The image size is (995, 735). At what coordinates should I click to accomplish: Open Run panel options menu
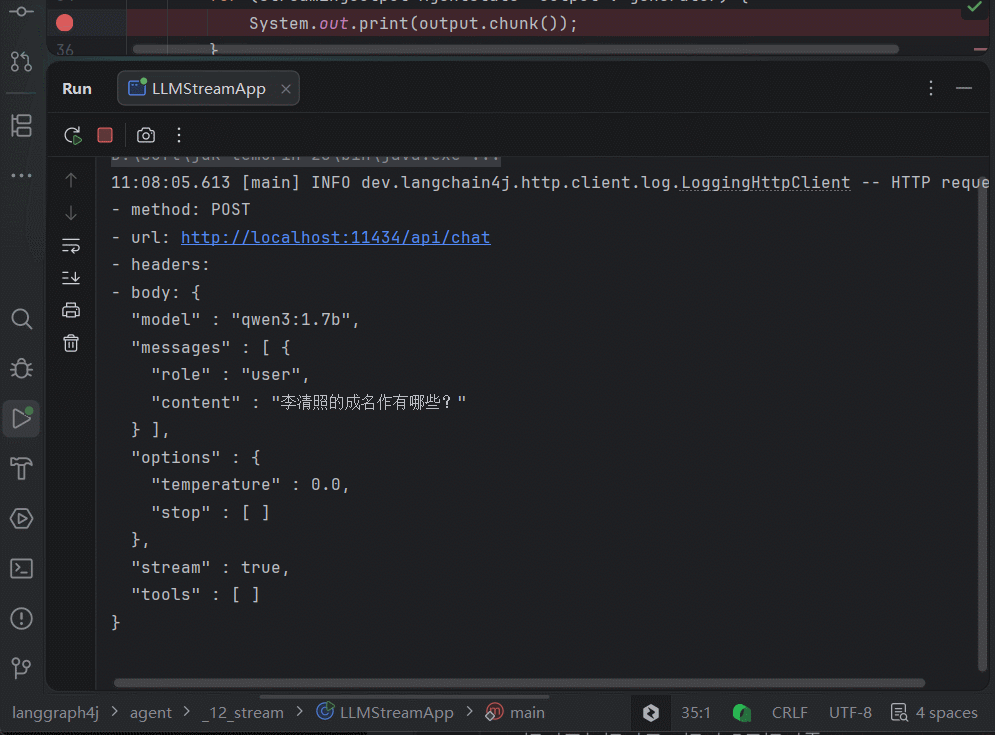[x=931, y=88]
